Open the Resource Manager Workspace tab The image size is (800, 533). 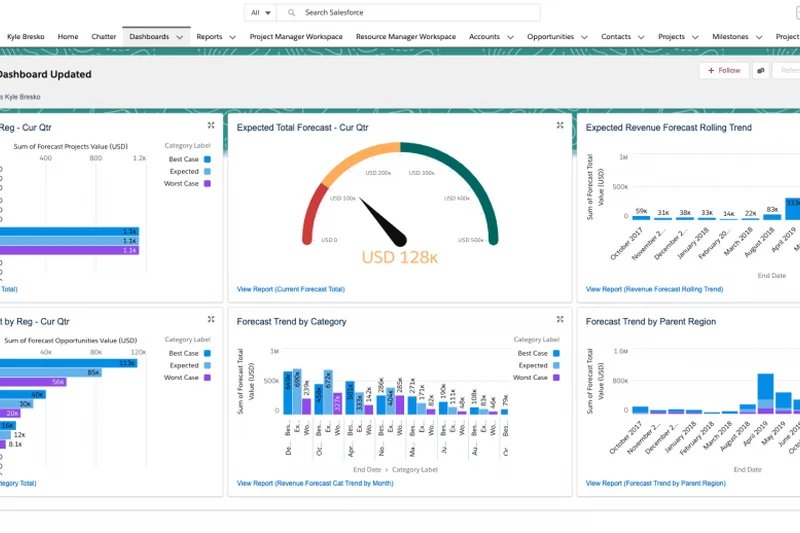405,37
